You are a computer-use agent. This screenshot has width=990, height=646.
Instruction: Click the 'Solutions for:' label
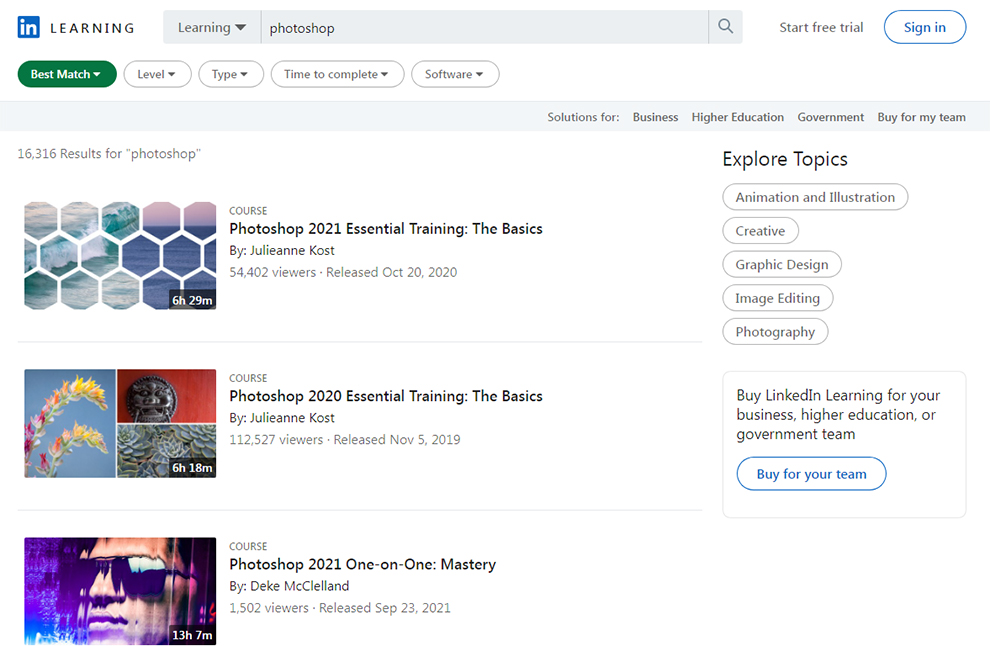583,117
